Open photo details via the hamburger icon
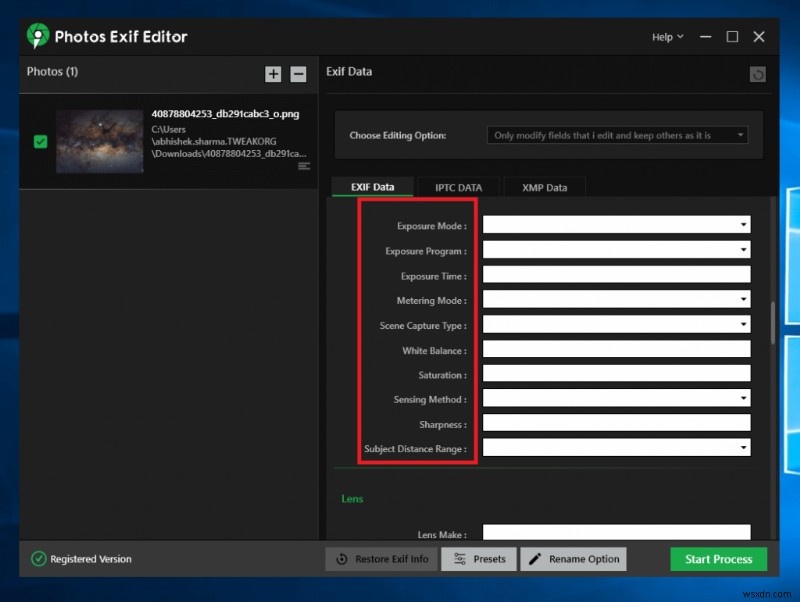800x602 pixels. pyautogui.click(x=305, y=167)
